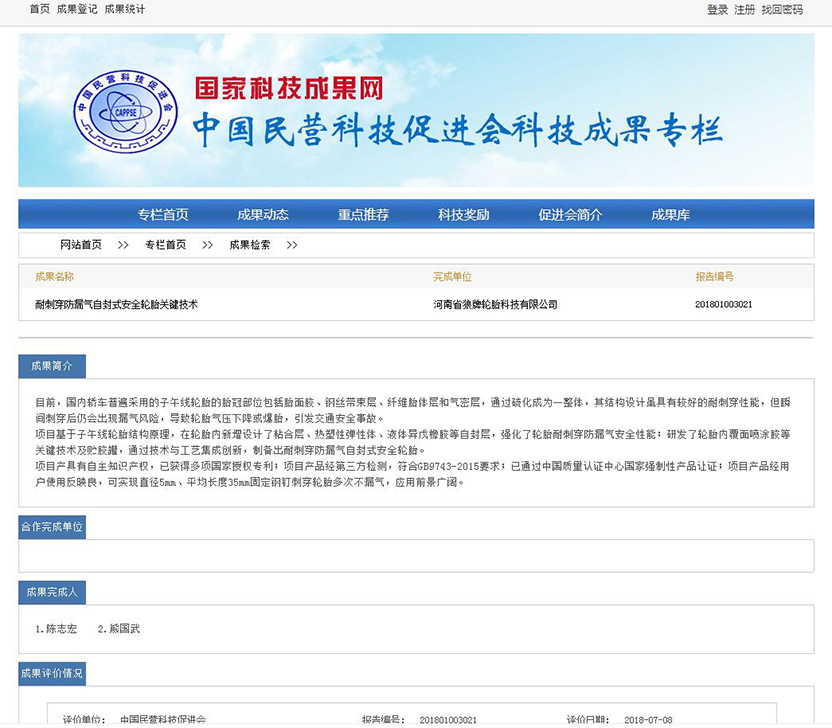Viewport: 832px width, 728px height.
Task: Open 成果统计 in the top bar
Action: pyautogui.click(x=124, y=9)
